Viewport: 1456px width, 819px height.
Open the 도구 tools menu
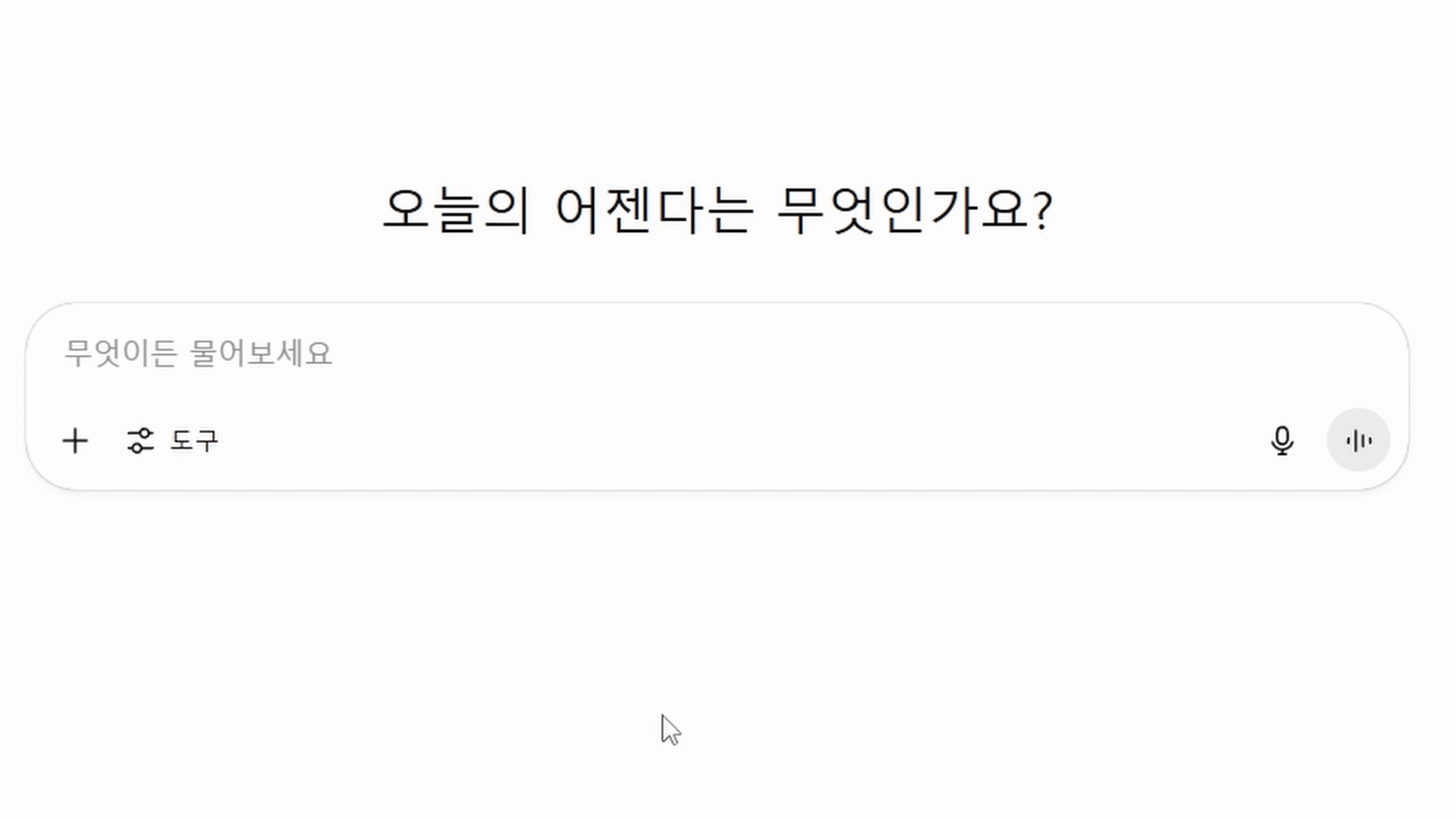(x=173, y=441)
